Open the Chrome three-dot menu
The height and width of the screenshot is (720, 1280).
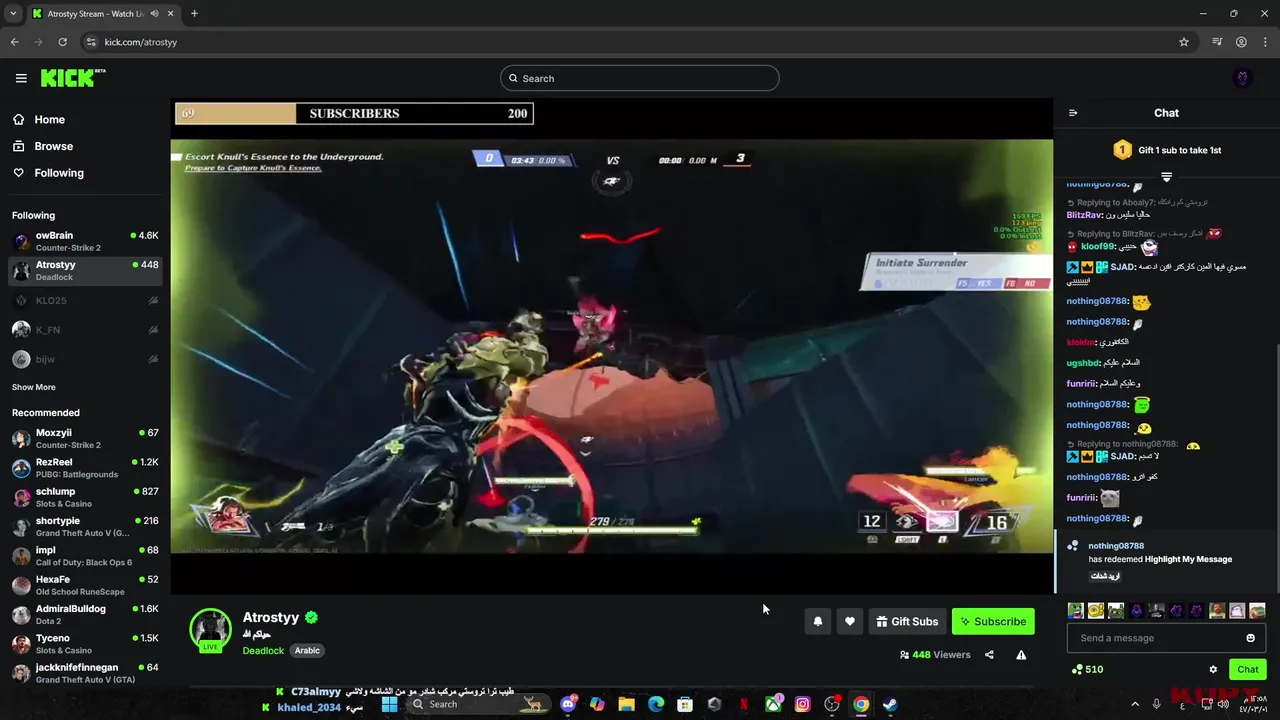tap(1265, 42)
